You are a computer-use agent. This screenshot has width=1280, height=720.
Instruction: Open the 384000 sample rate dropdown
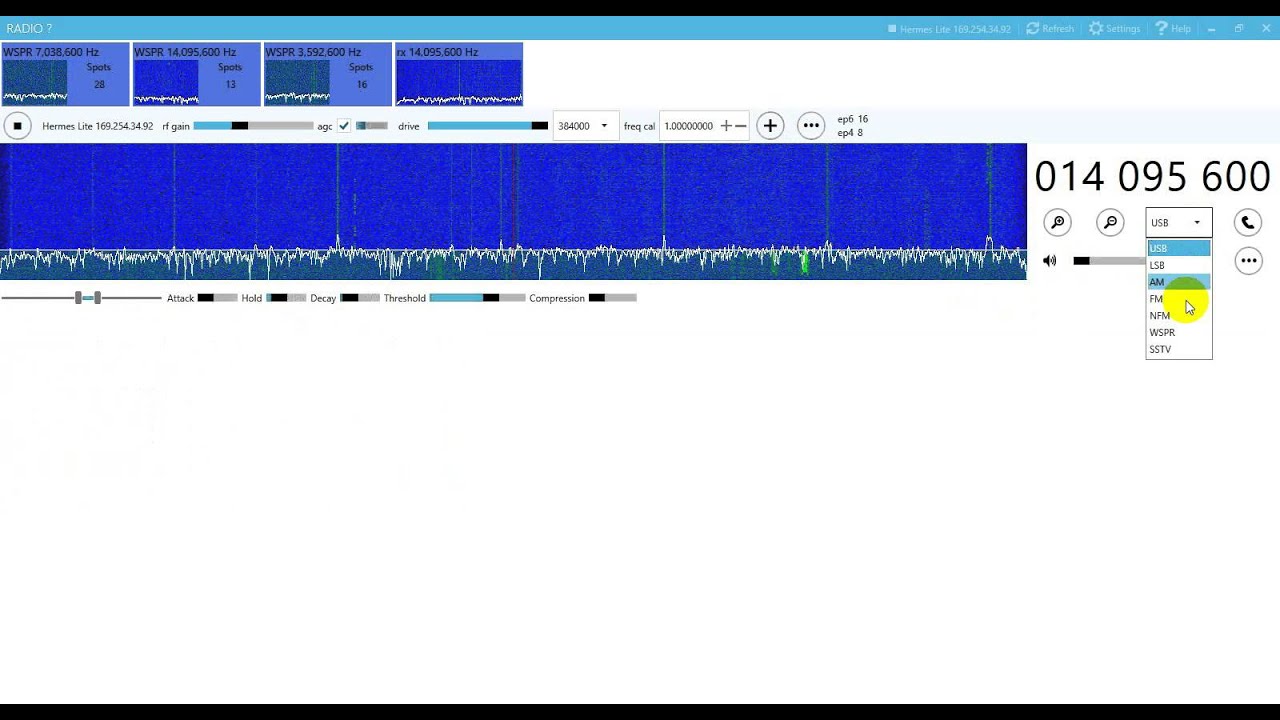pyautogui.click(x=585, y=126)
